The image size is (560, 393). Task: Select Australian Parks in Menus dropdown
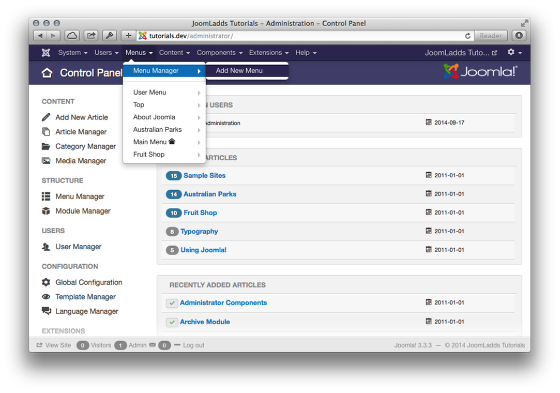[164, 129]
